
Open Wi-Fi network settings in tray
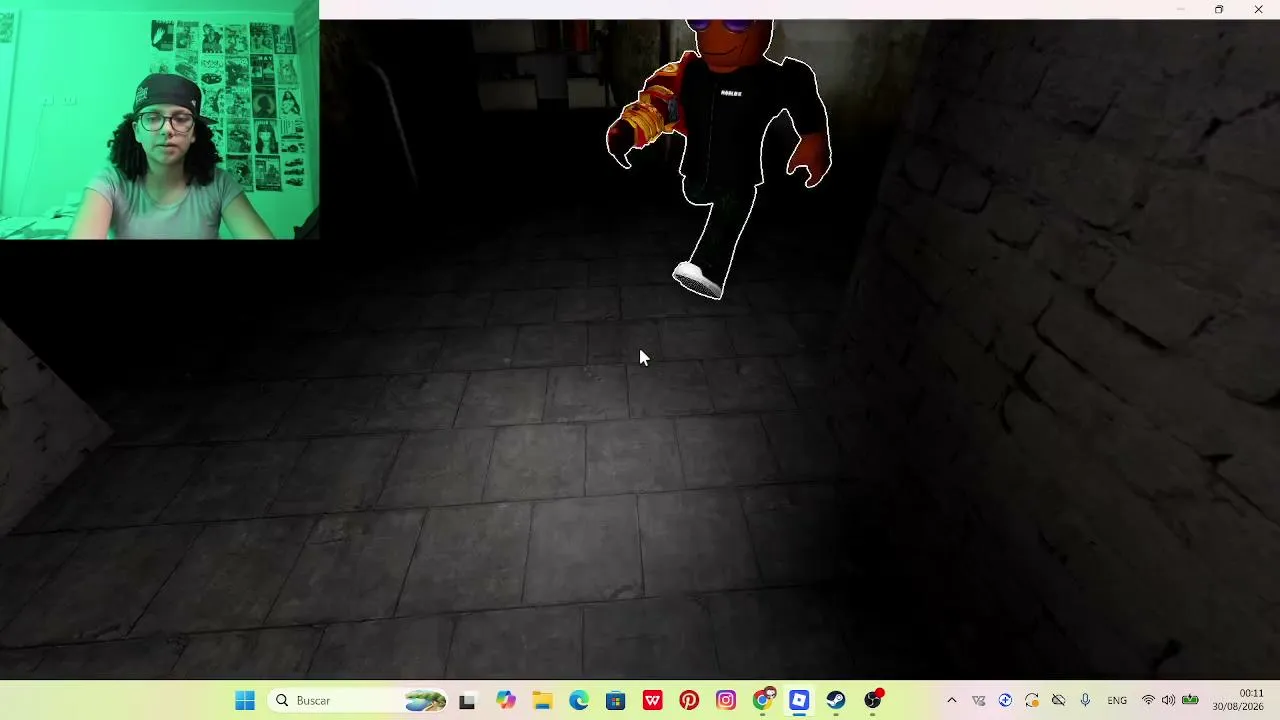1148,701
